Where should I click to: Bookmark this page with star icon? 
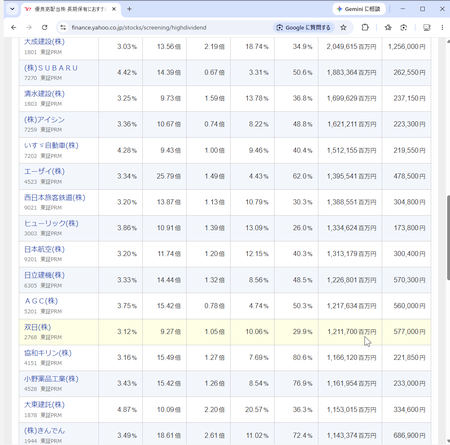[x=343, y=28]
